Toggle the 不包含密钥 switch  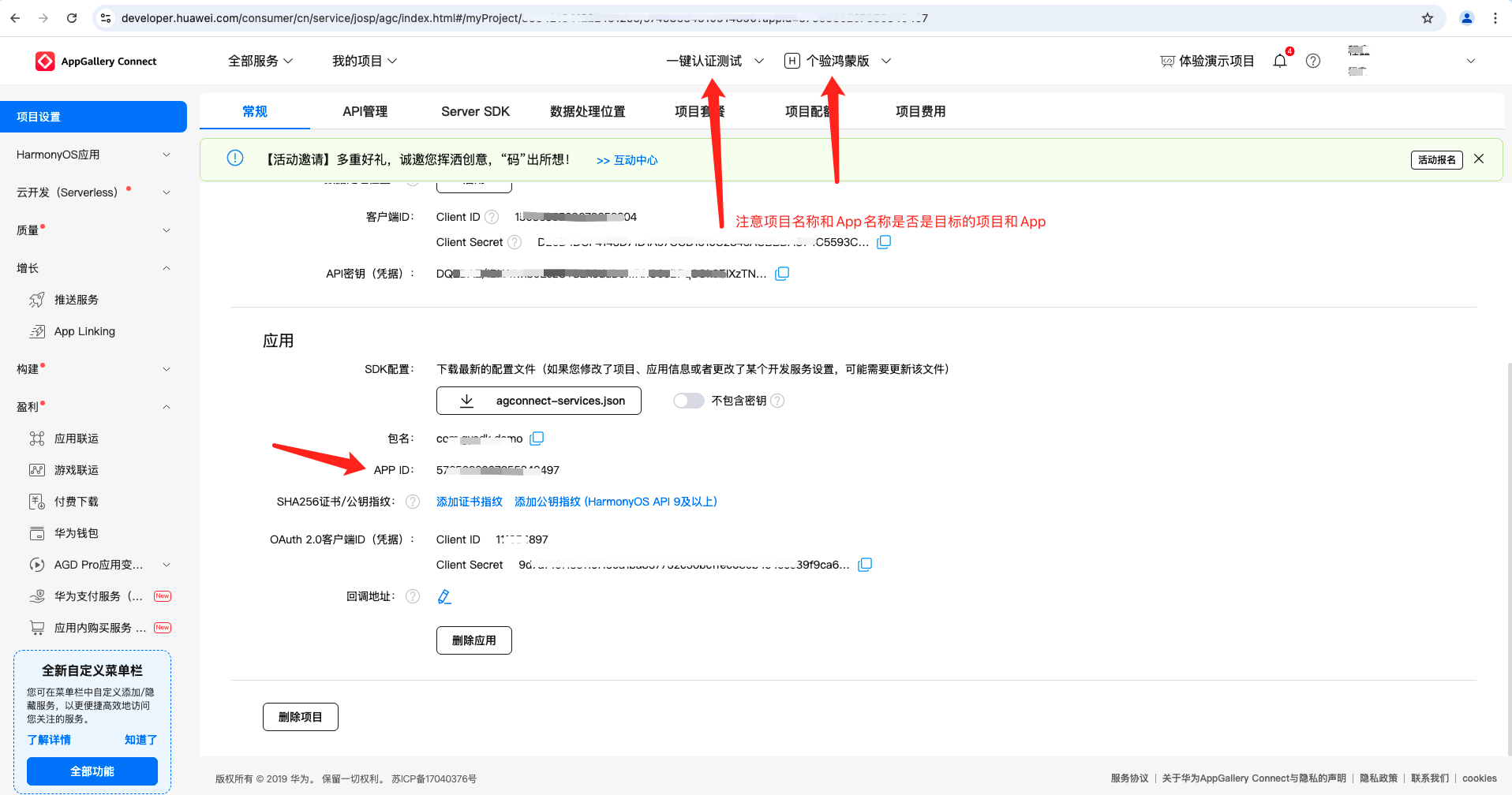tap(688, 401)
